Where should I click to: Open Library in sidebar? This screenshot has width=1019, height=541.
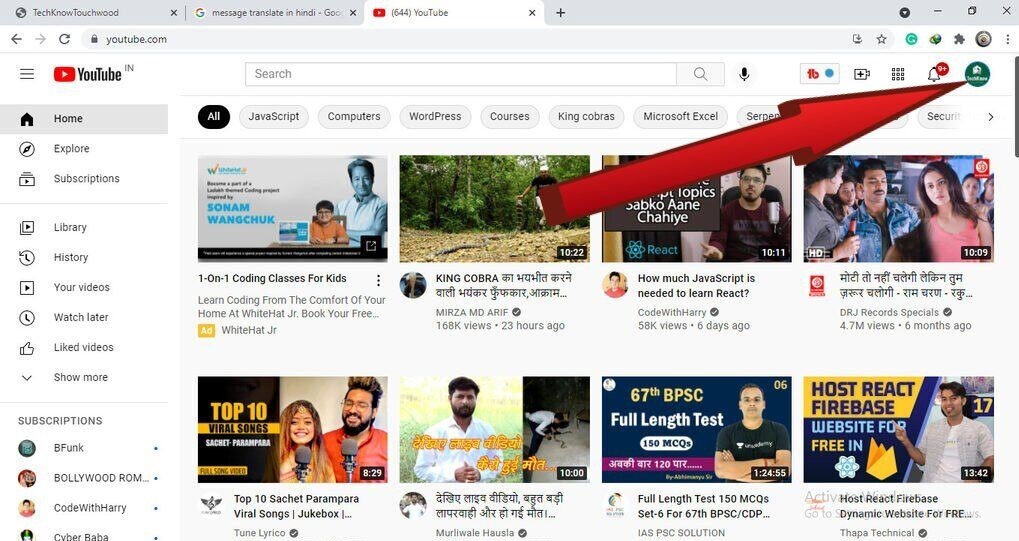(84, 228)
